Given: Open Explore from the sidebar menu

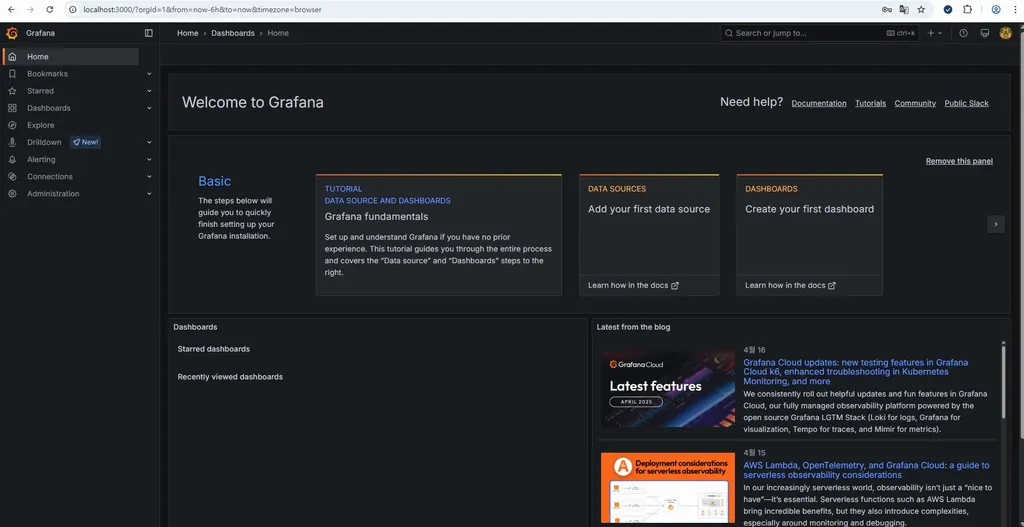Looking at the screenshot, I should point(40,125).
